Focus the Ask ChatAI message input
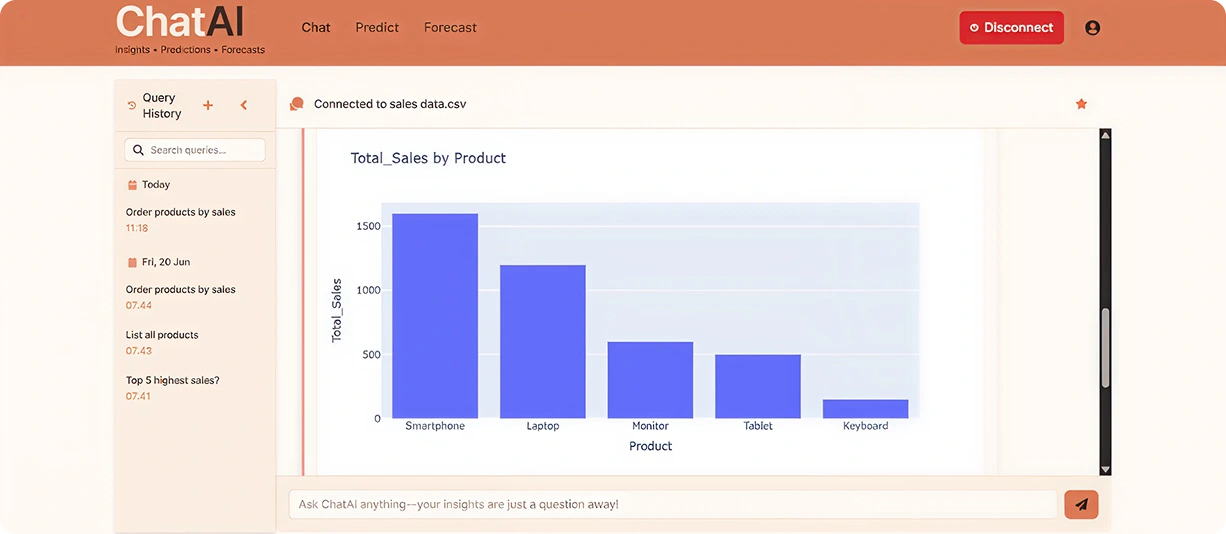The image size is (1226, 534). click(672, 504)
